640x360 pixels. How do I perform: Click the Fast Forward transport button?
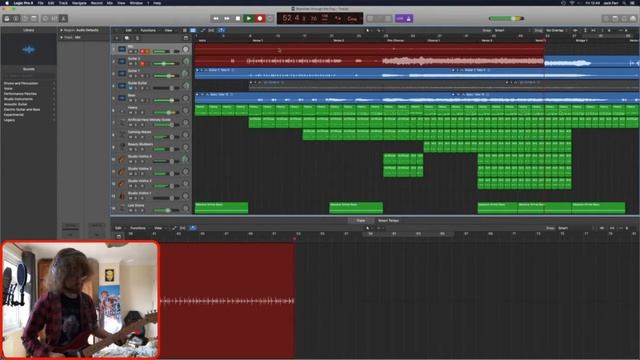(227, 18)
